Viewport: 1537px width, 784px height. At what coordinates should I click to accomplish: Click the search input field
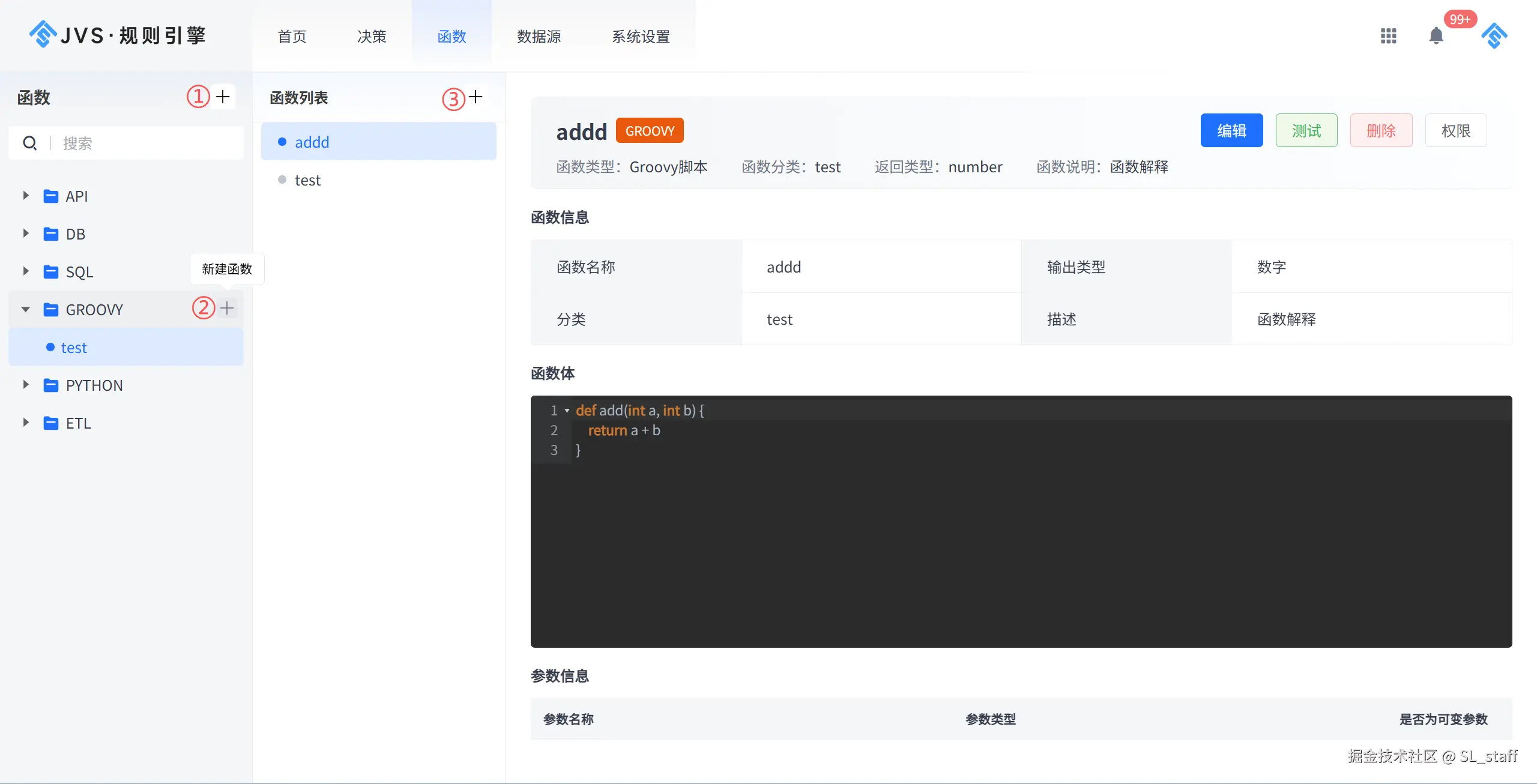point(126,143)
